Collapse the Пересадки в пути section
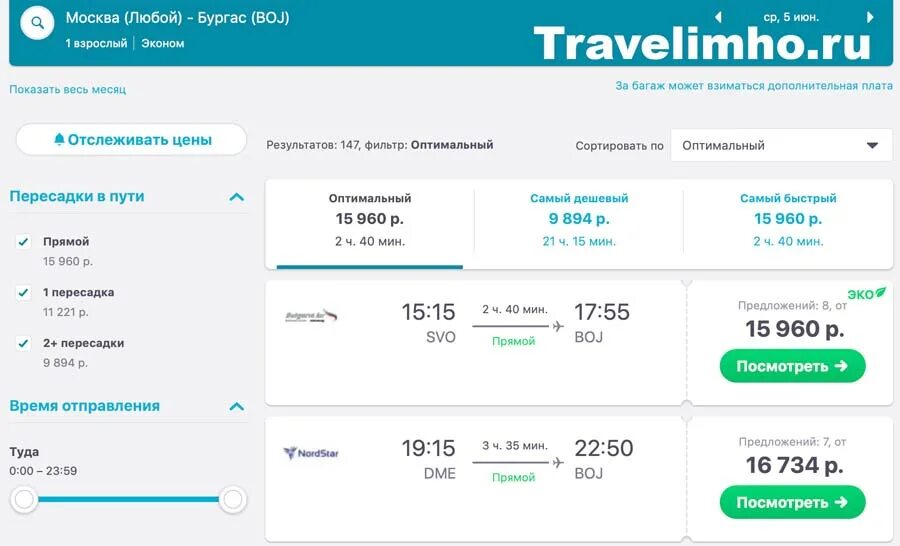The width and height of the screenshot is (900, 546). (237, 197)
